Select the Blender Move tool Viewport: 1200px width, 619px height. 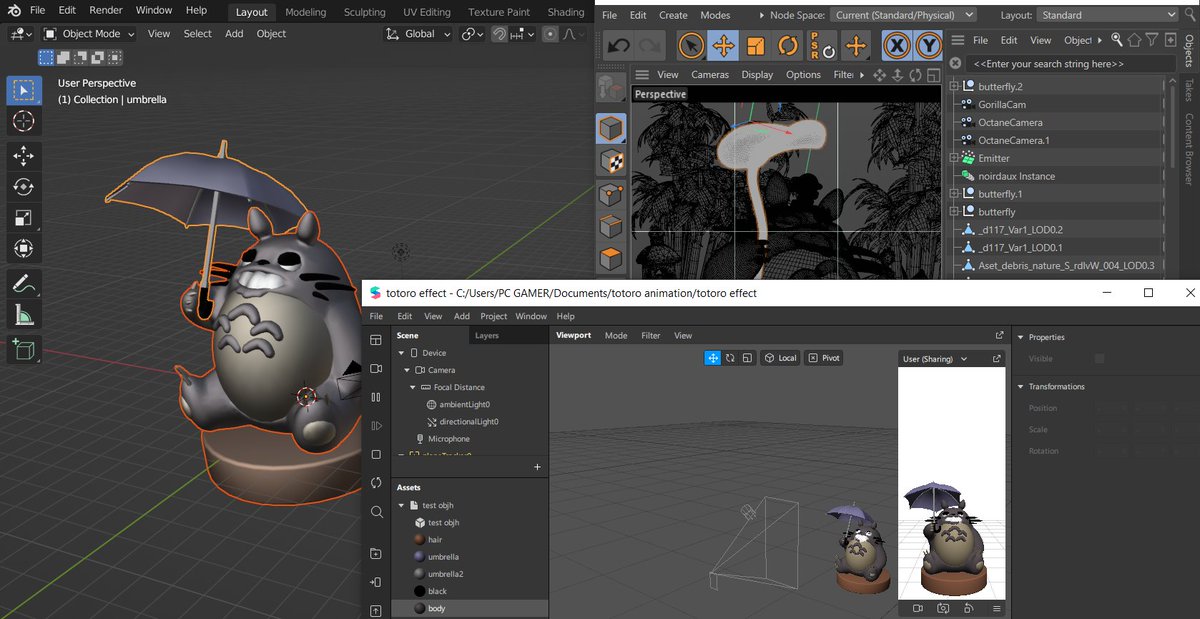24,155
